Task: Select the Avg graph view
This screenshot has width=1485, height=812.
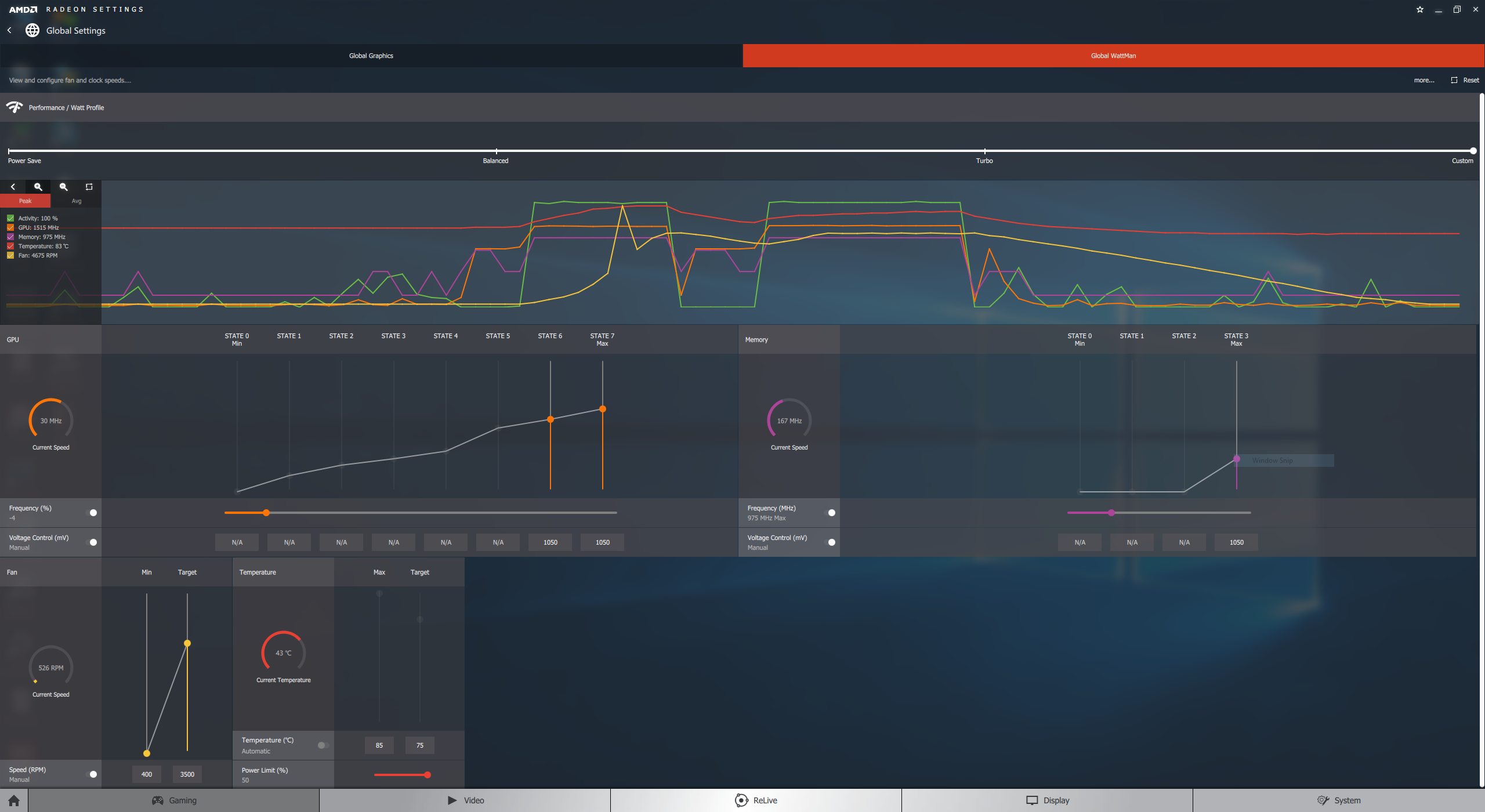Action: [x=77, y=201]
